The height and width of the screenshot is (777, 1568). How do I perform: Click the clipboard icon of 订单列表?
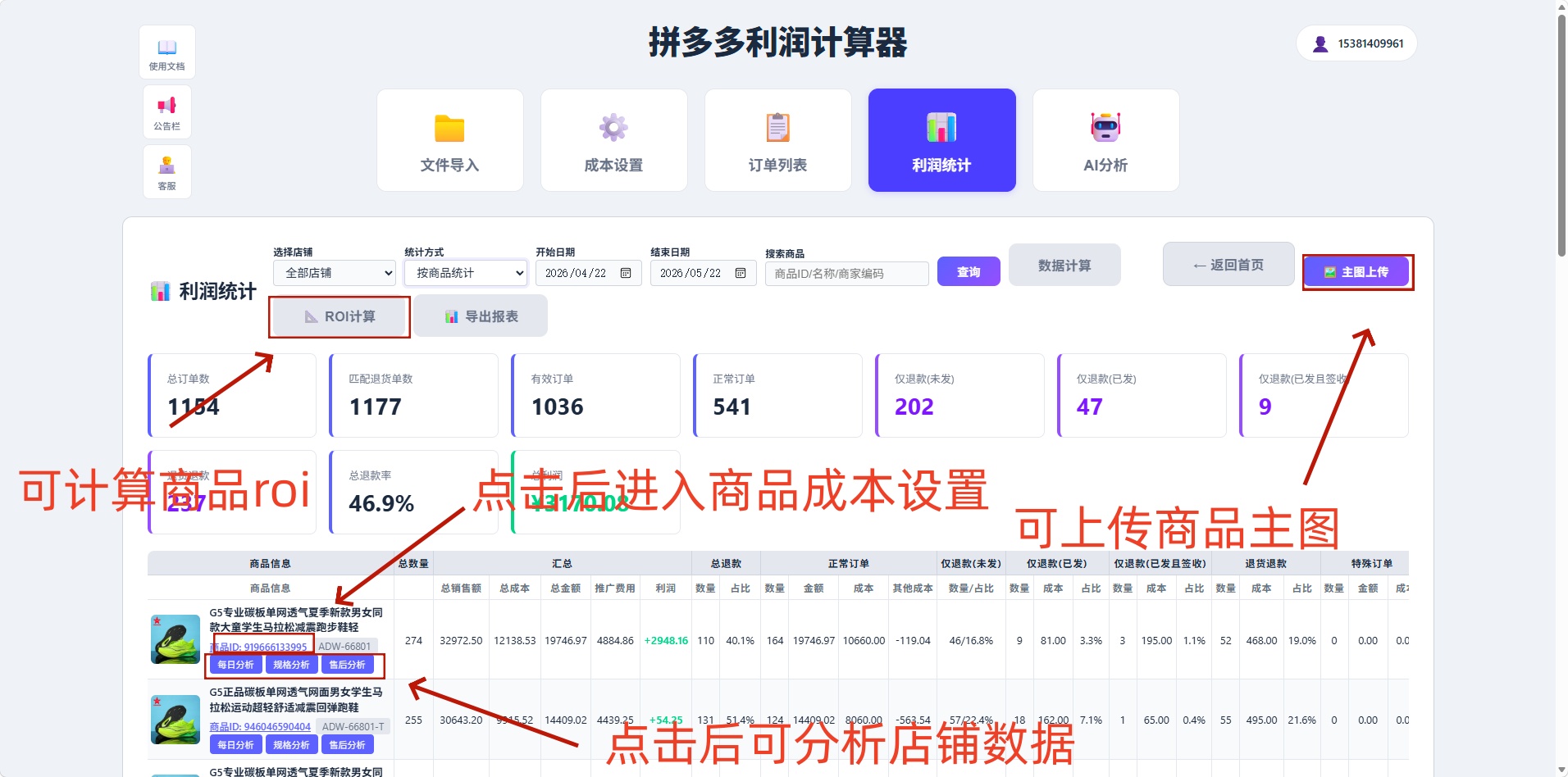(777, 128)
